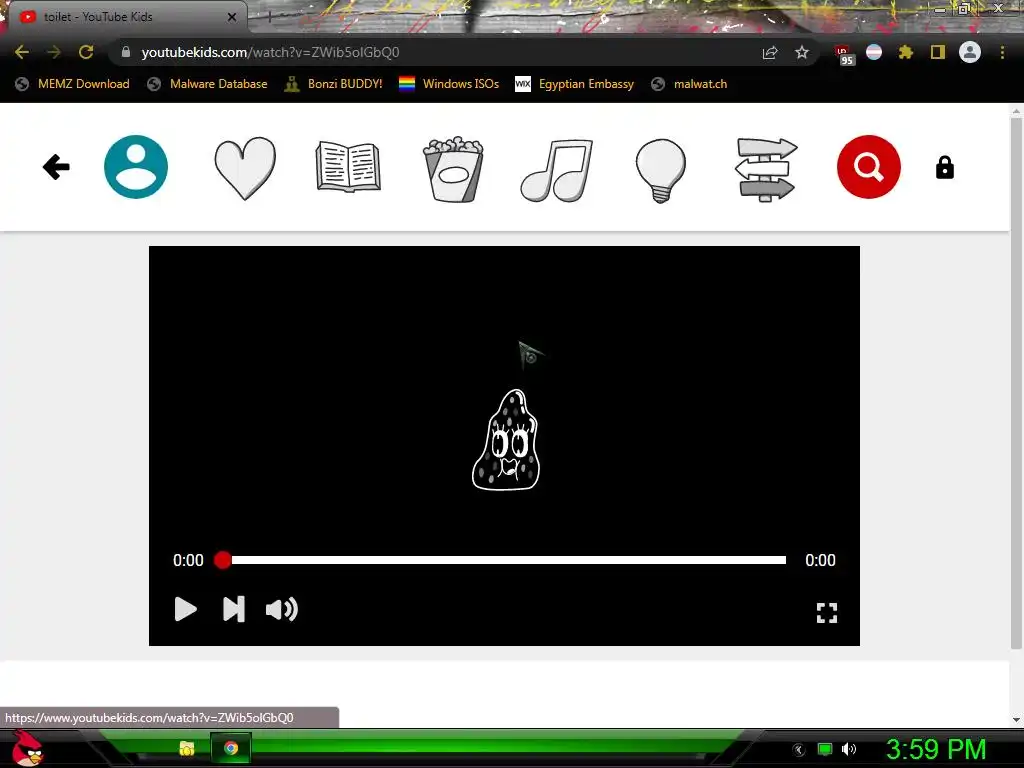This screenshot has height=768, width=1024.
Task: Open File Explorer in taskbar
Action: click(187, 748)
